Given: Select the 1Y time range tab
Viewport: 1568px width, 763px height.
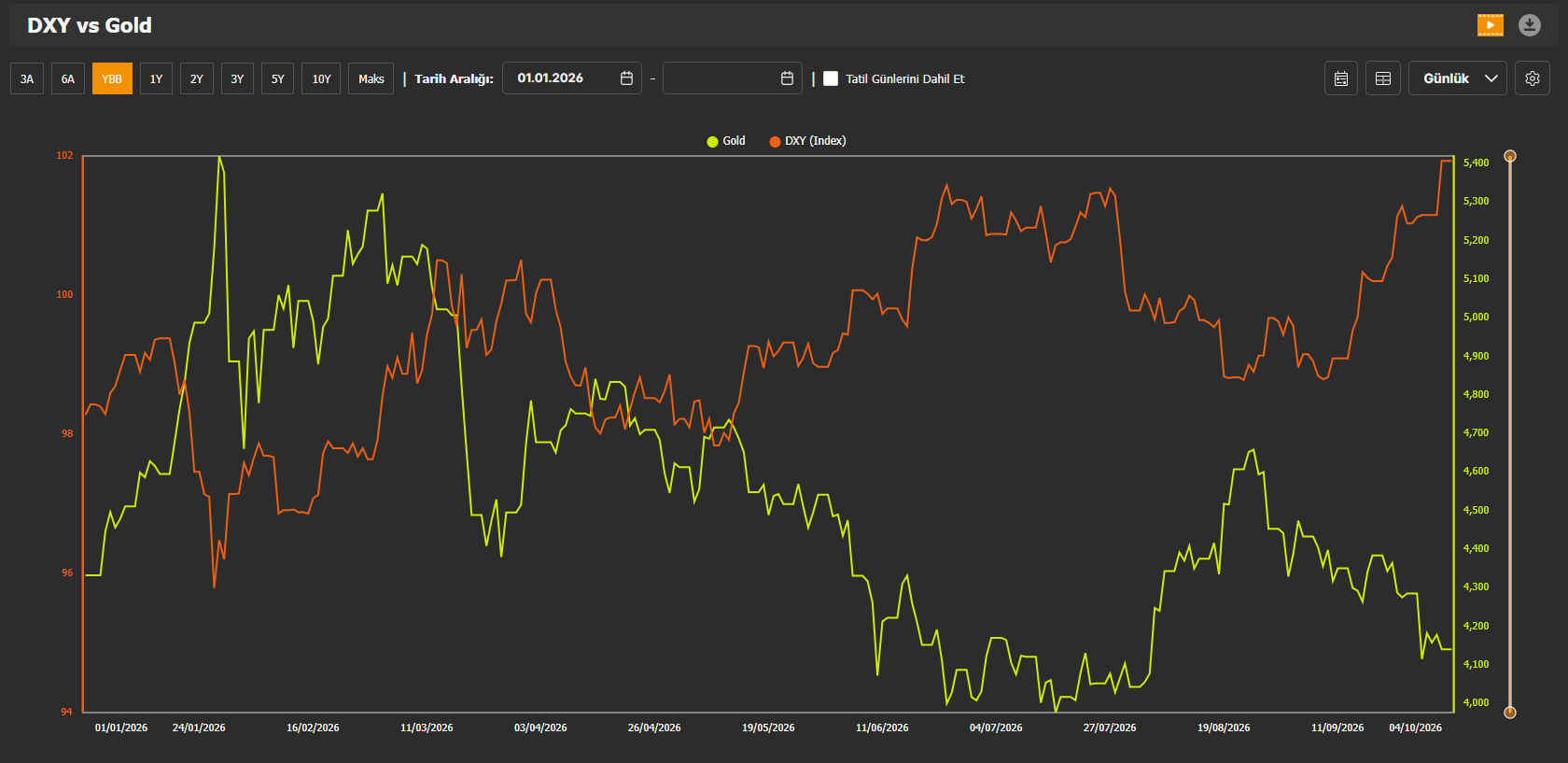Looking at the screenshot, I should (156, 78).
